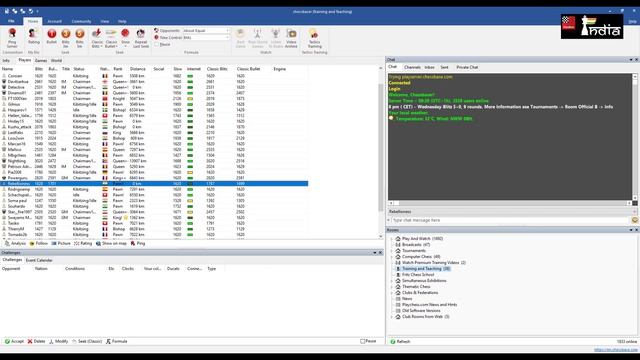Select Old Software Versions entry
The image size is (640, 360).
(x=421, y=311)
